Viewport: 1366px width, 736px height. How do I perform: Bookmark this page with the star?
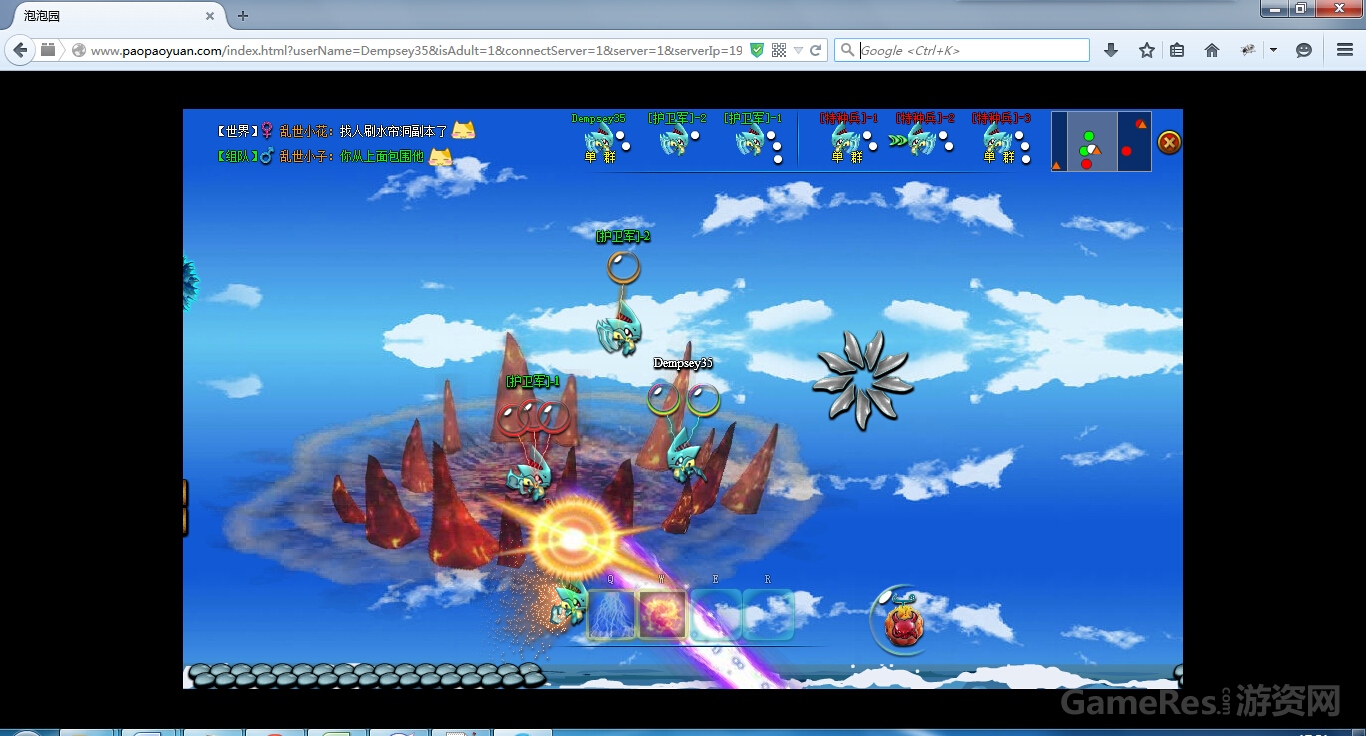pyautogui.click(x=1147, y=50)
